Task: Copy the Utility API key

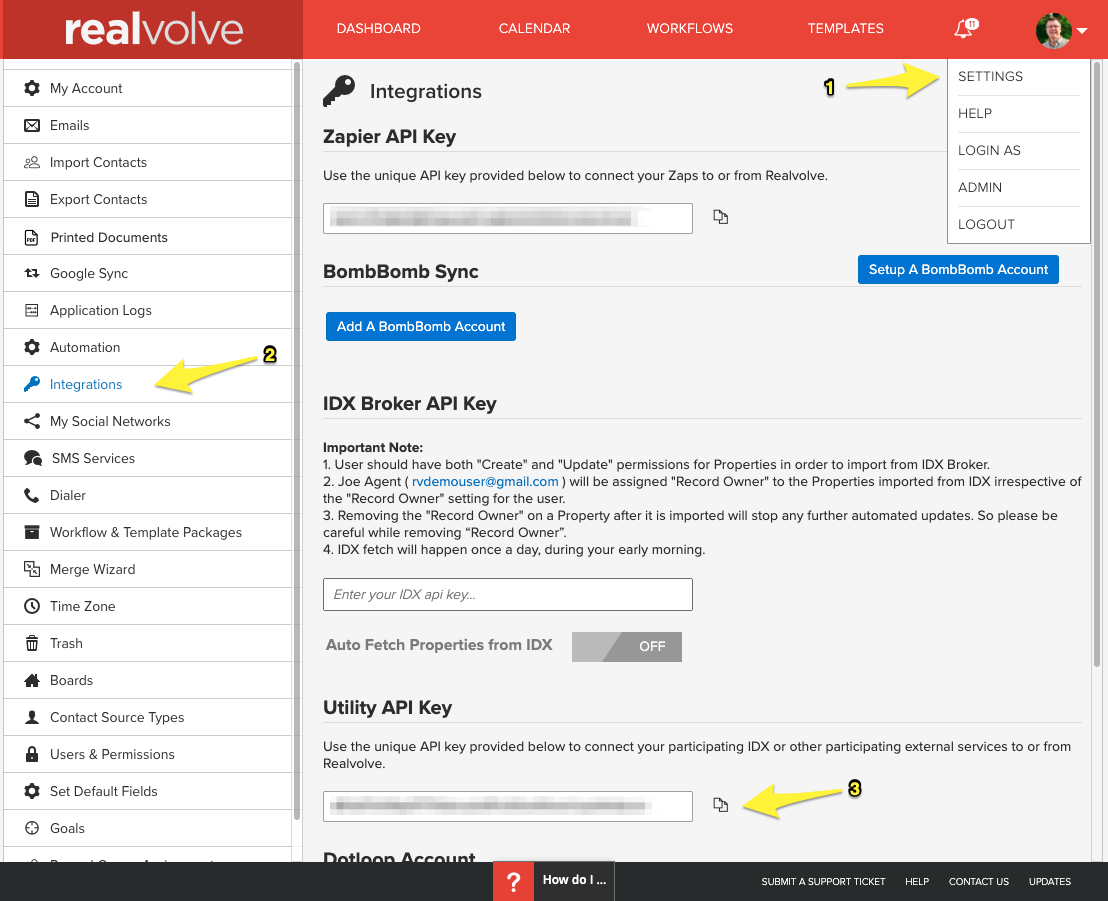Action: point(720,805)
